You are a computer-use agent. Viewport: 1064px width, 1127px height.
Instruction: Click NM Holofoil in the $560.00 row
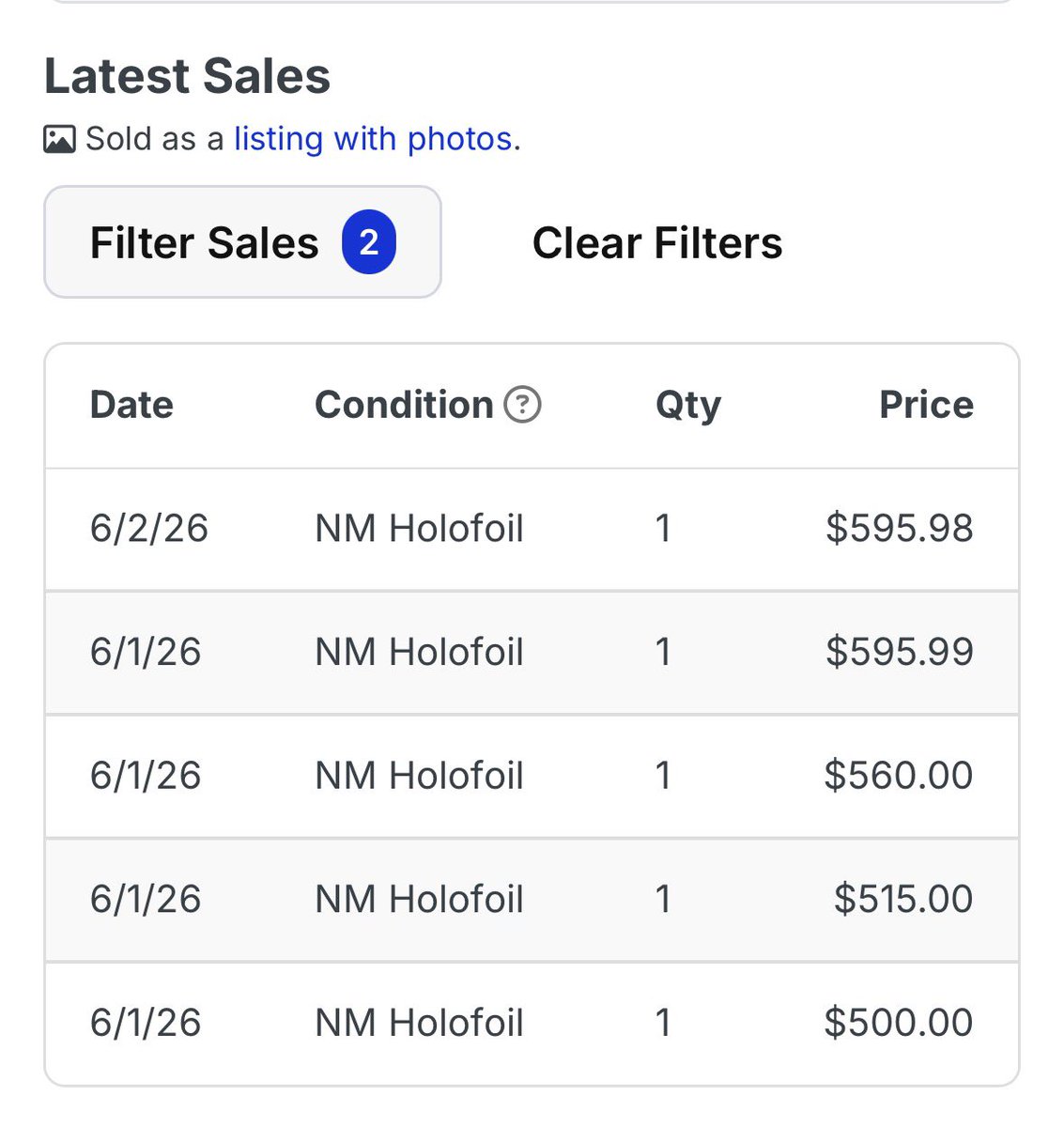click(419, 776)
